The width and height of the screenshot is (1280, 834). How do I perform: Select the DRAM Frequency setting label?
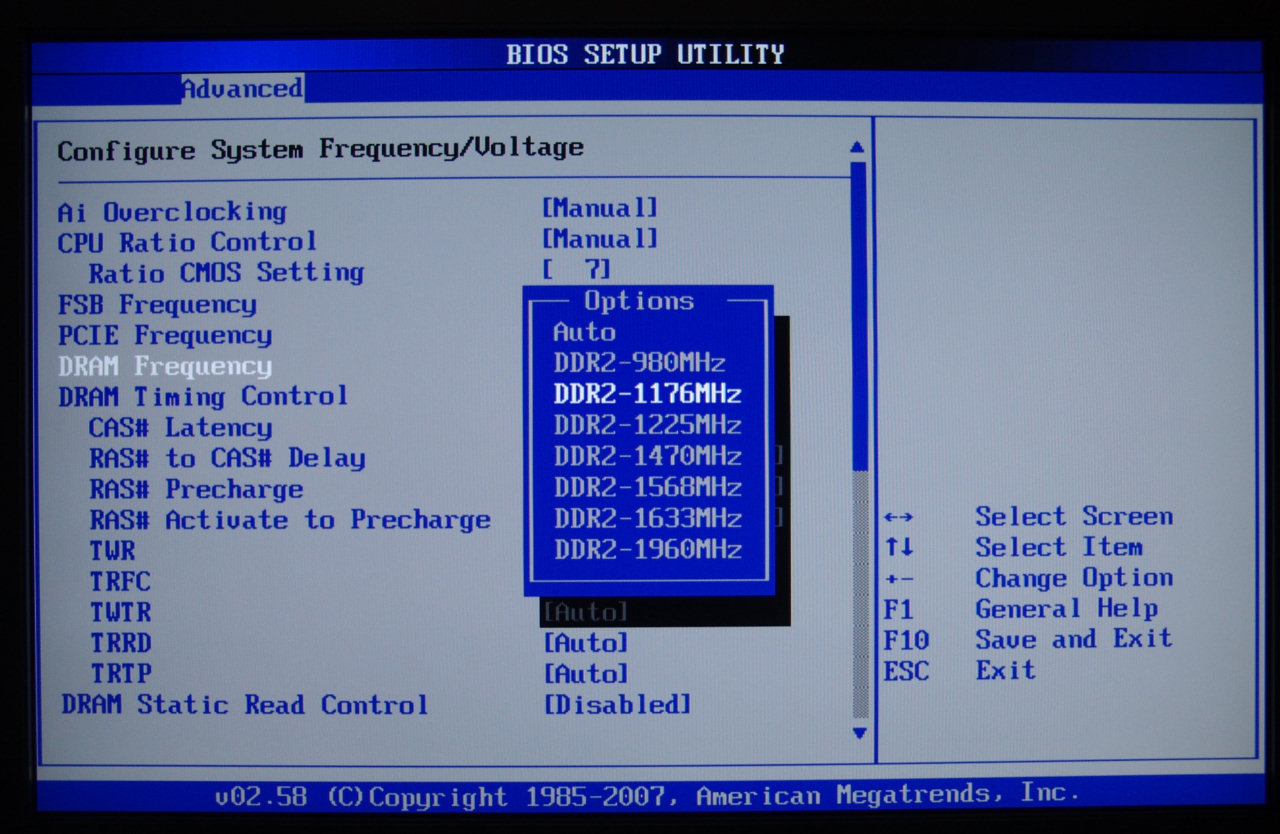165,367
